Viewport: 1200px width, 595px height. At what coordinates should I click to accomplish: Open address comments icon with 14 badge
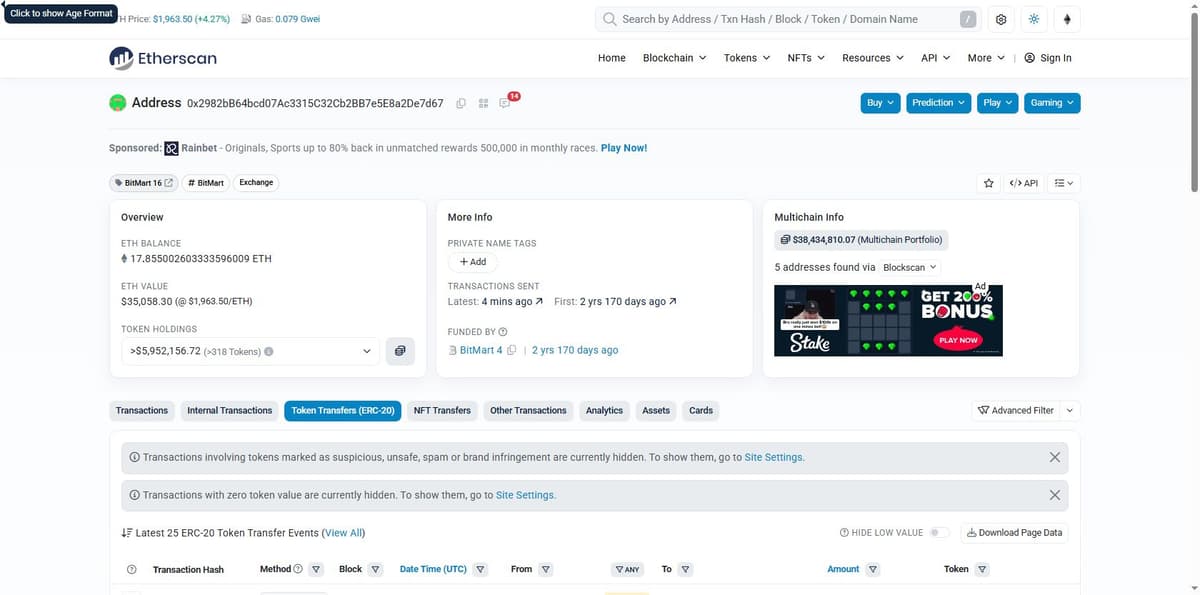pos(505,103)
